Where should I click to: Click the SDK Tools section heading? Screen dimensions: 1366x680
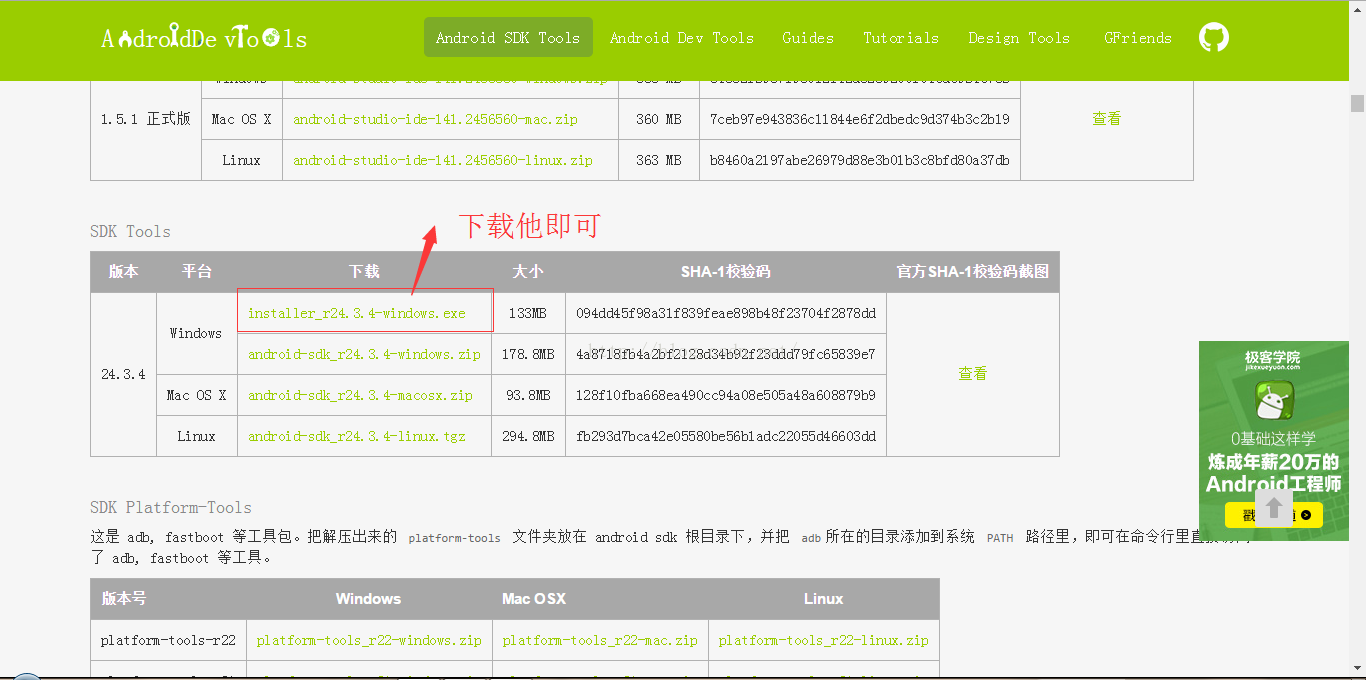(130, 231)
